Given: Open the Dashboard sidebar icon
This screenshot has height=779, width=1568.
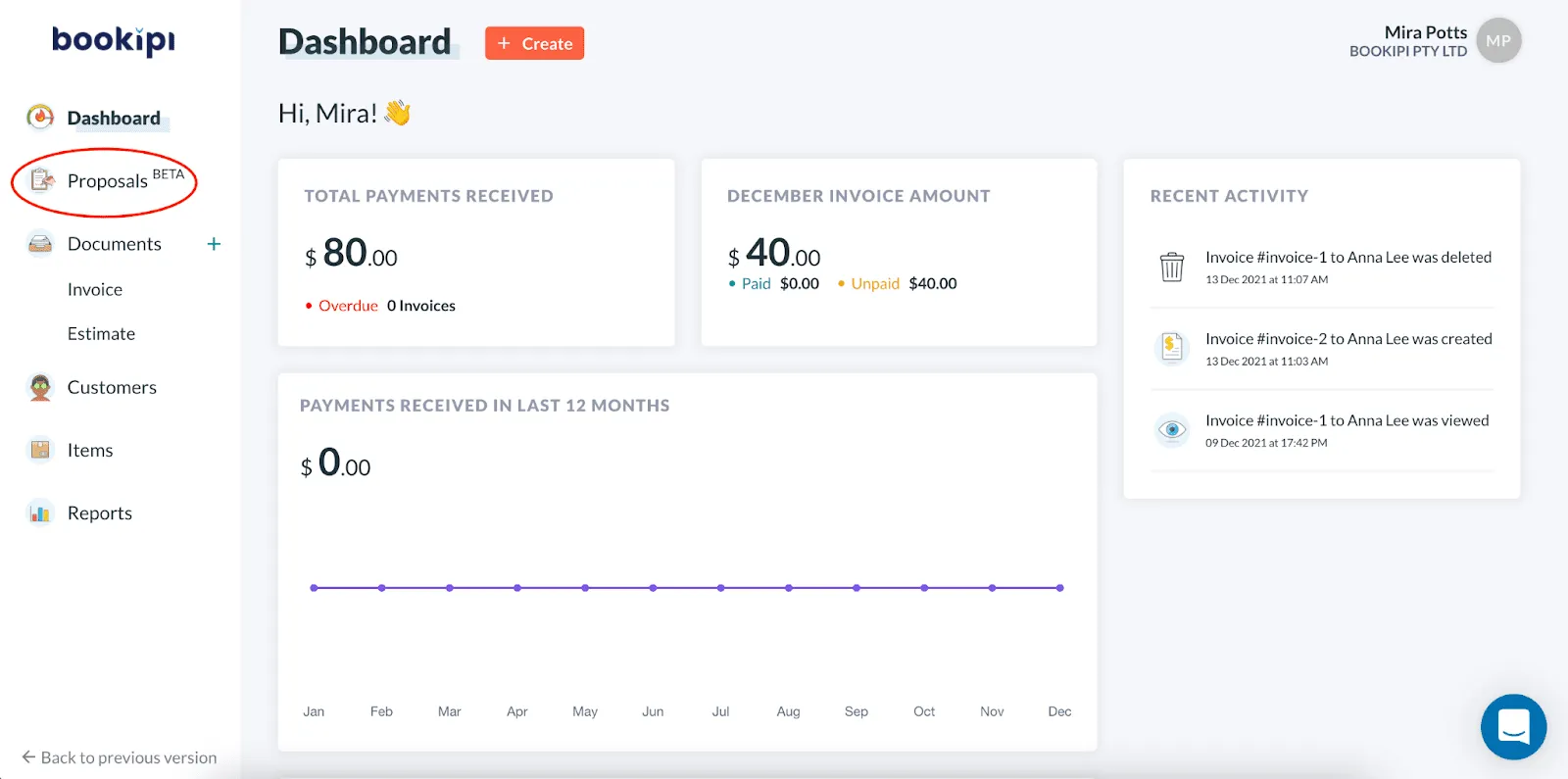Looking at the screenshot, I should (x=40, y=118).
